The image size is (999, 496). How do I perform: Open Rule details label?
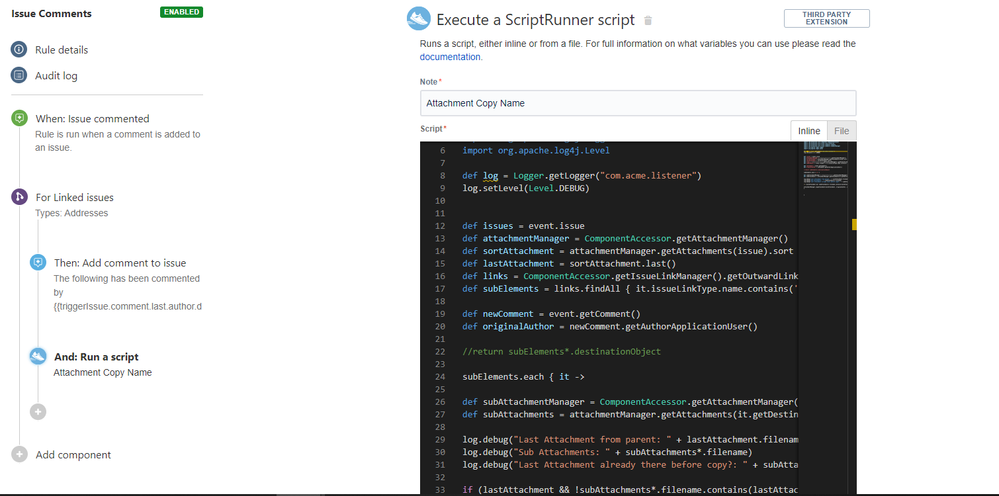pyautogui.click(x=62, y=50)
